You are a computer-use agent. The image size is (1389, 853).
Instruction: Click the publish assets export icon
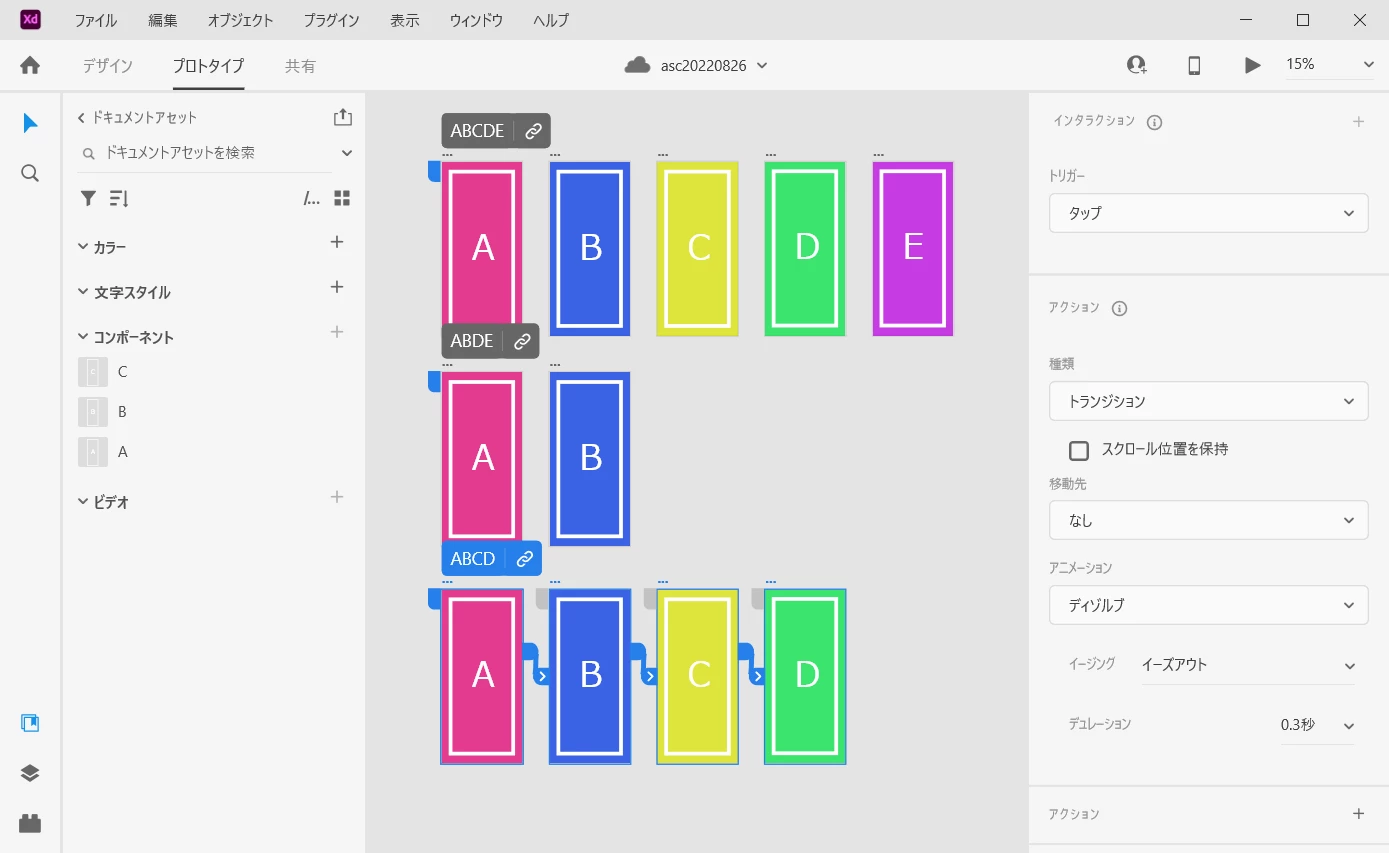click(343, 117)
